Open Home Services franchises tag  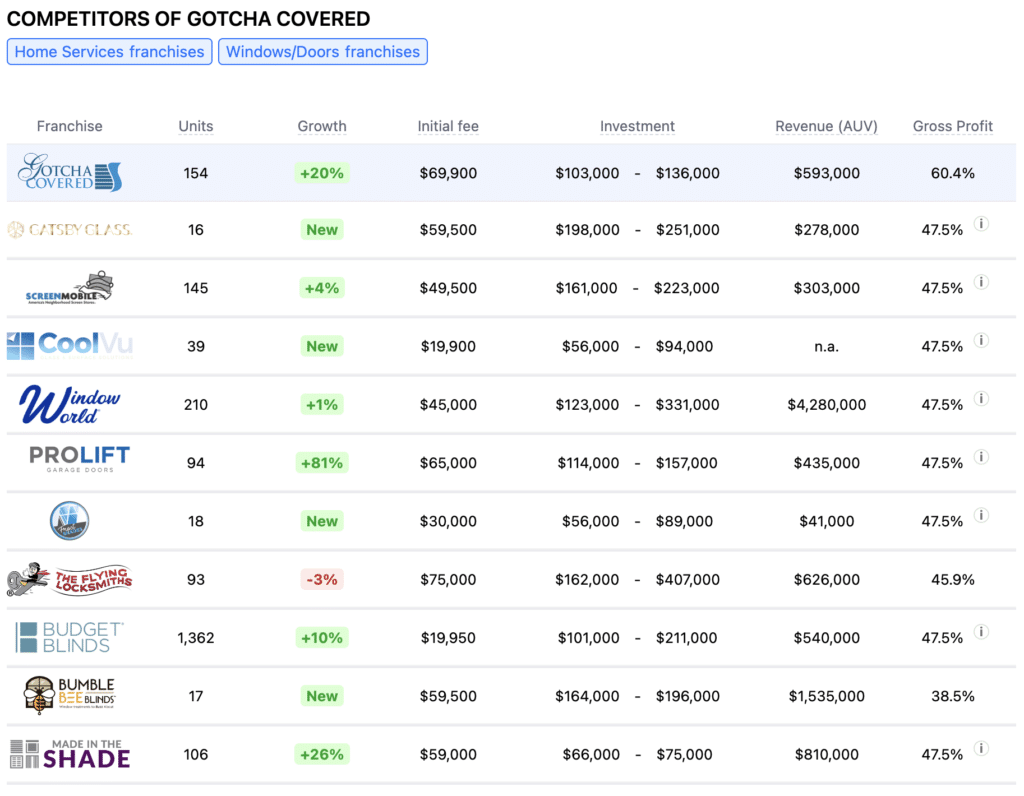coord(110,52)
